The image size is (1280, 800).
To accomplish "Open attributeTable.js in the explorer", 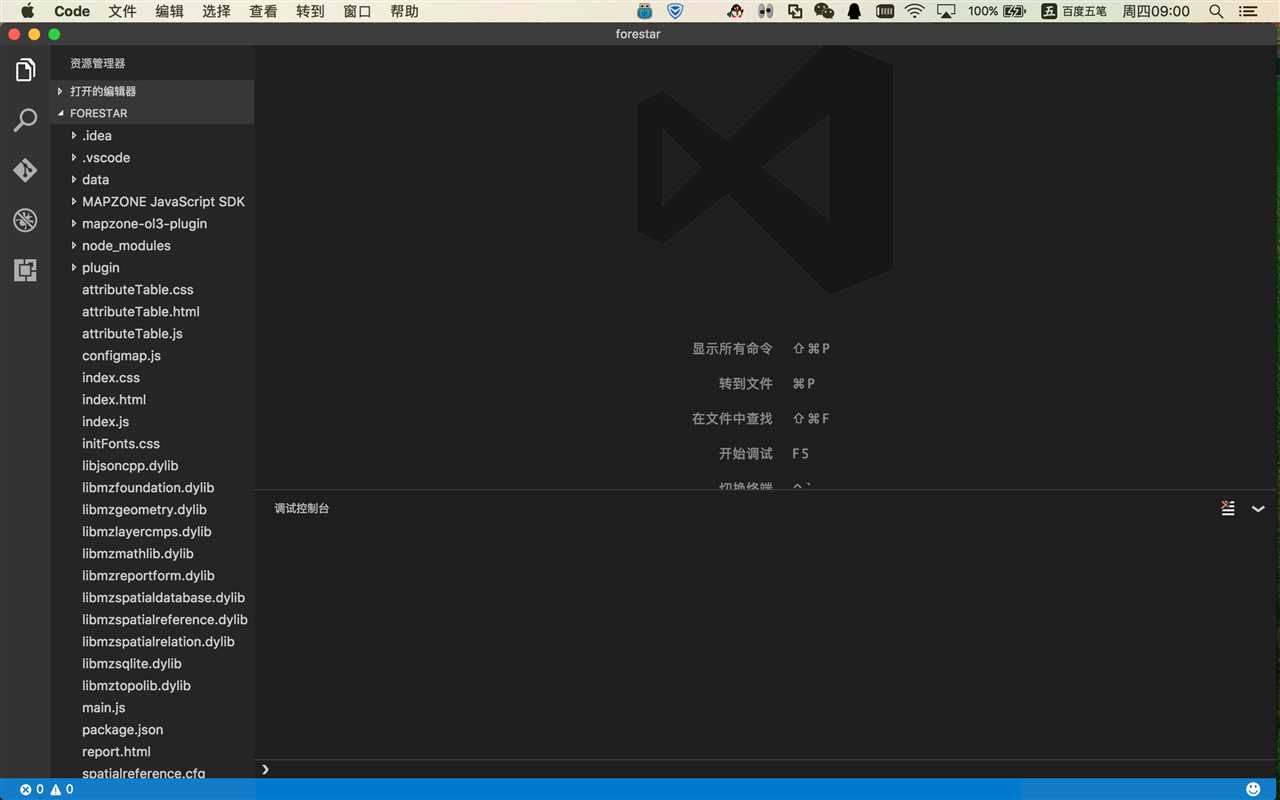I will click(153, 333).
